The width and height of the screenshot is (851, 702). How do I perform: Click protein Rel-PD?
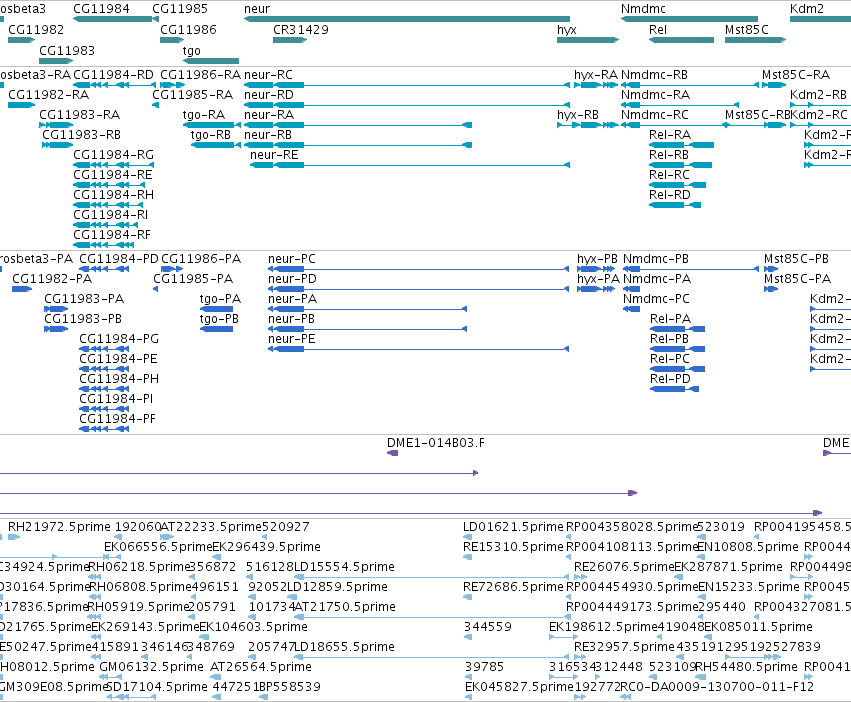[x=675, y=389]
